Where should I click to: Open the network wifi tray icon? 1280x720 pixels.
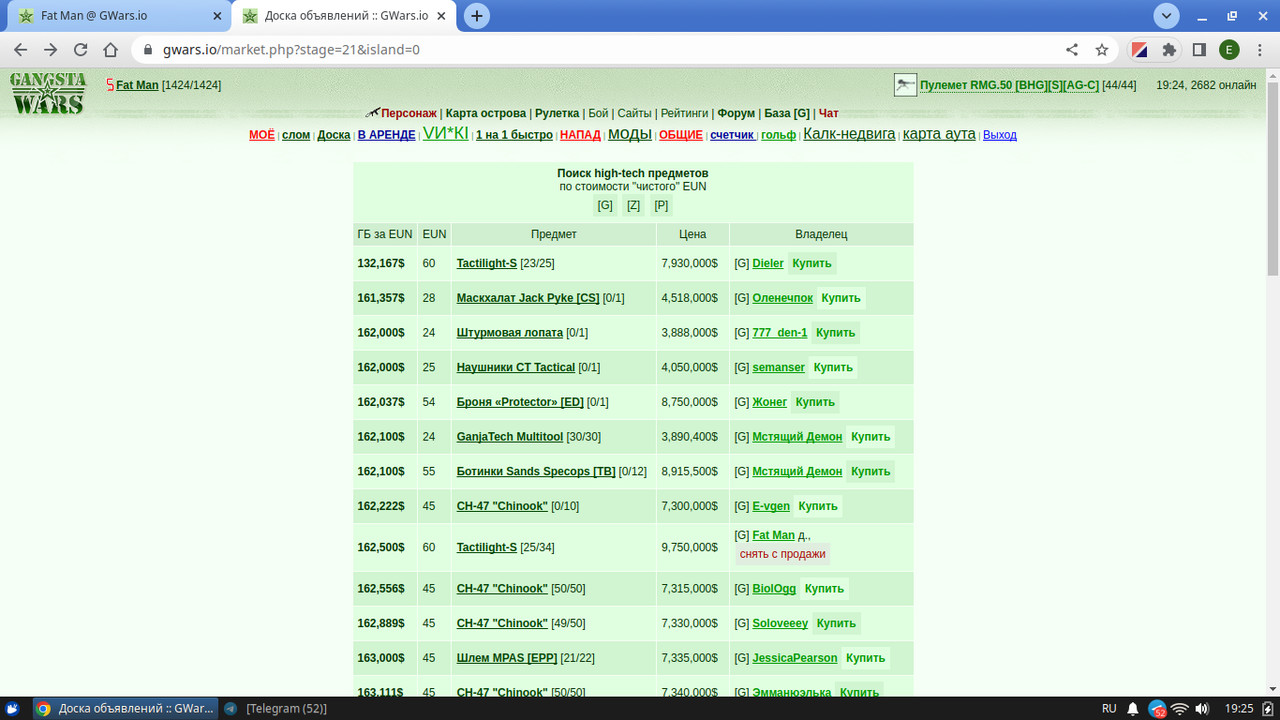(1180, 708)
